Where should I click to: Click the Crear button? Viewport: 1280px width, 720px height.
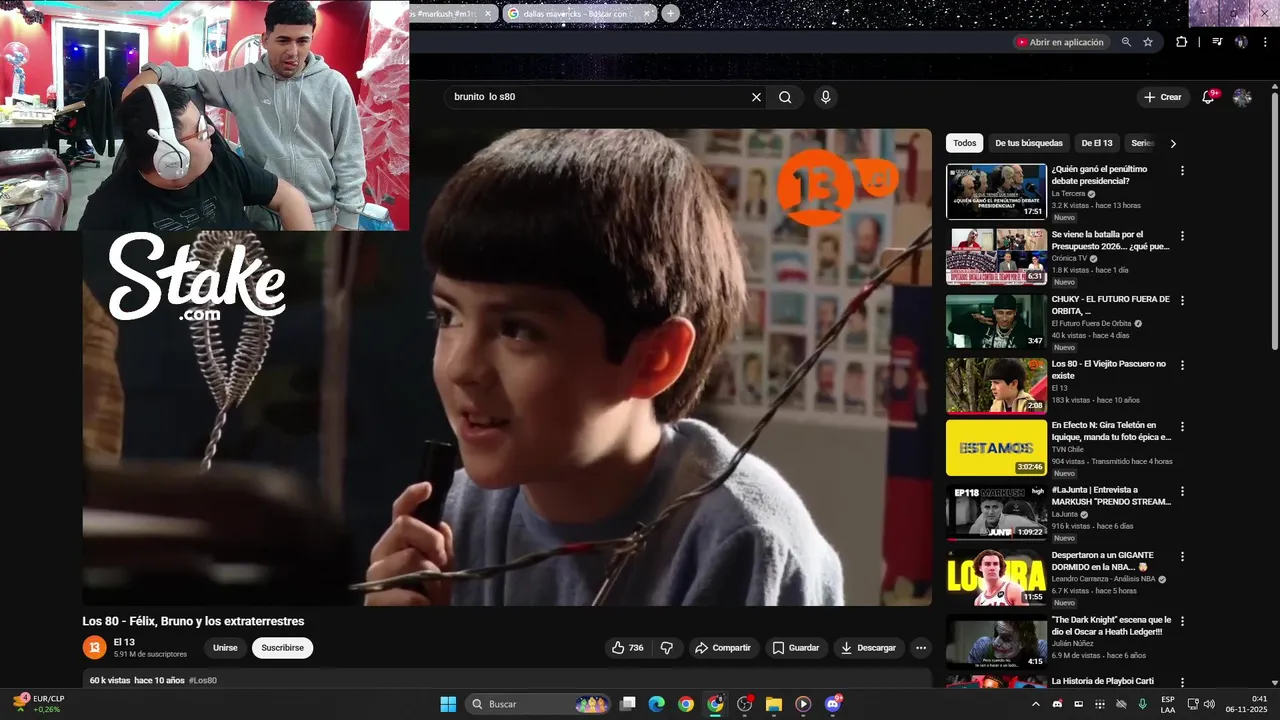[1163, 97]
